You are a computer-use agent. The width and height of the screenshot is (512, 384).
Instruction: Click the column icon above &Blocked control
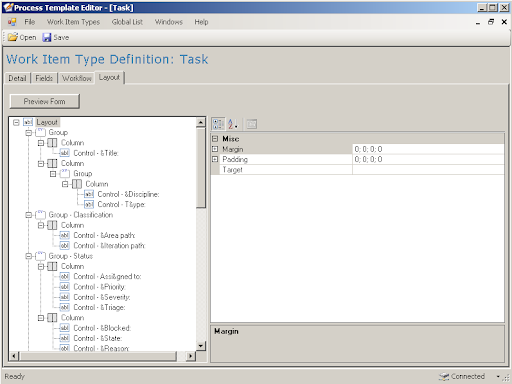[52, 318]
